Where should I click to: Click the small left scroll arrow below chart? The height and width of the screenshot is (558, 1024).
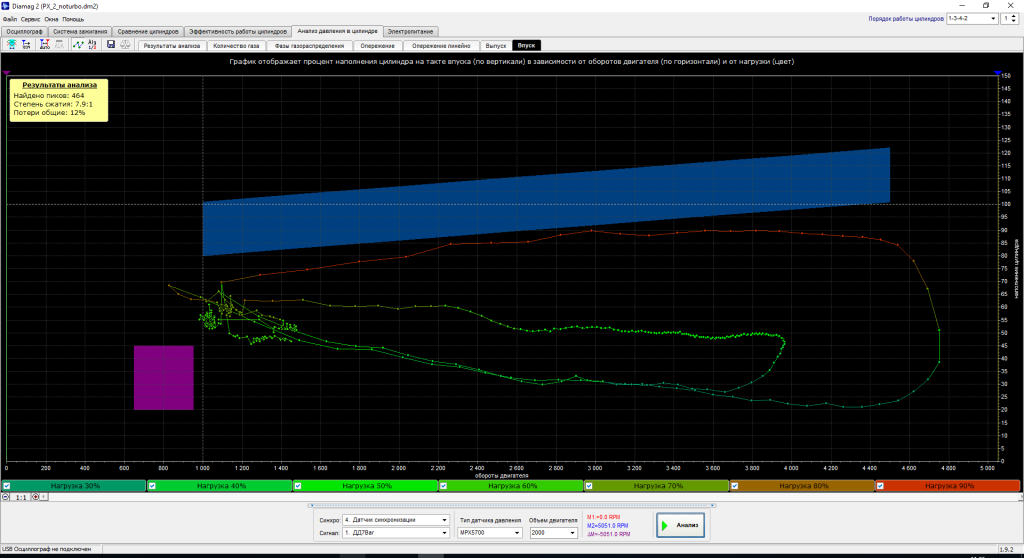coord(44,497)
